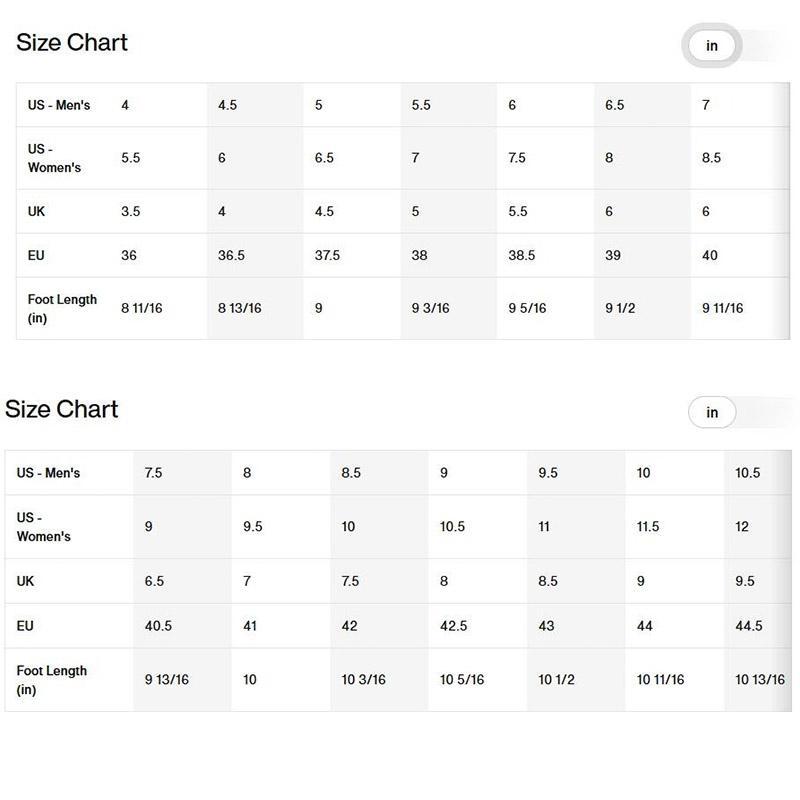Click the "EU" row label in the bottom chart

tap(26, 626)
